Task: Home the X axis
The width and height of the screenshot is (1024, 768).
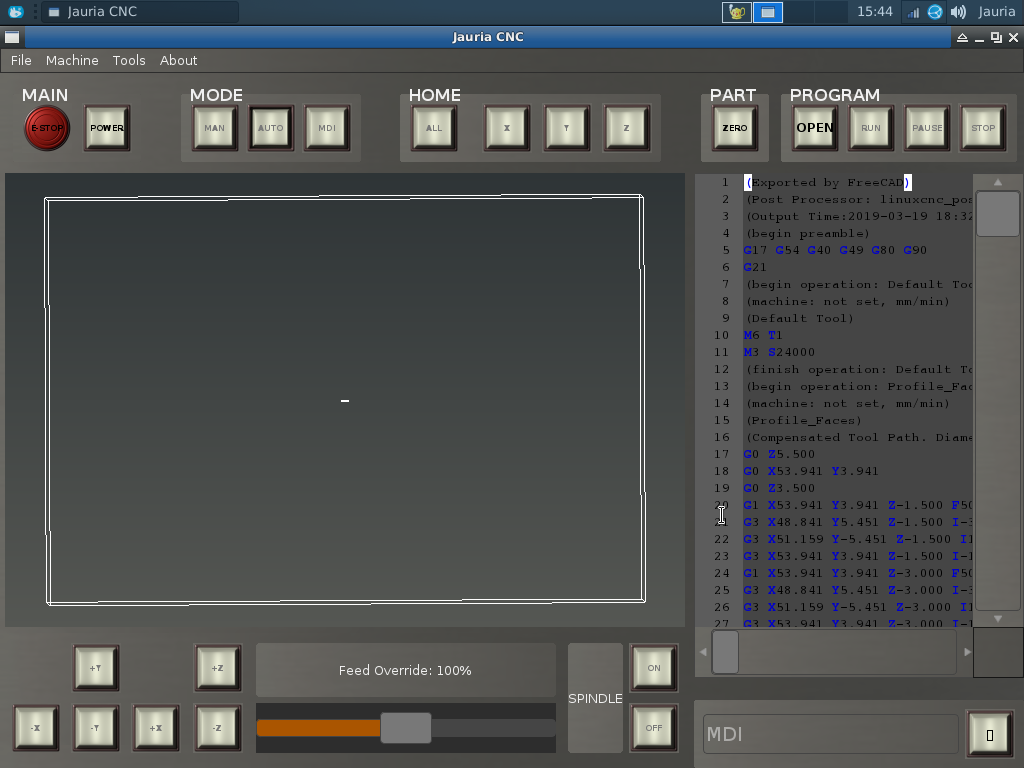Action: pyautogui.click(x=507, y=128)
